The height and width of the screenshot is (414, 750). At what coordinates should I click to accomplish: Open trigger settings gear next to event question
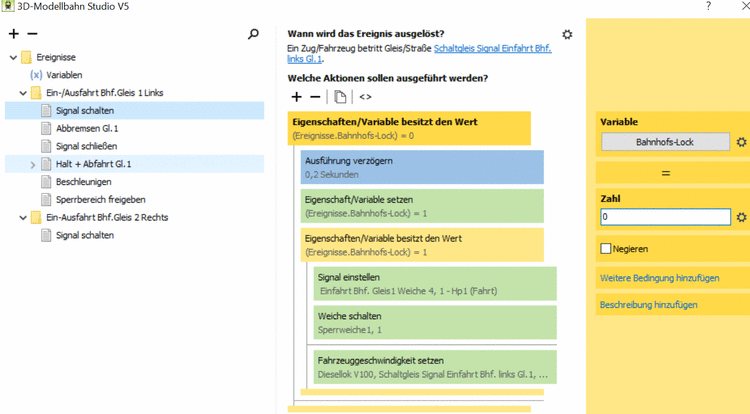pyautogui.click(x=568, y=34)
